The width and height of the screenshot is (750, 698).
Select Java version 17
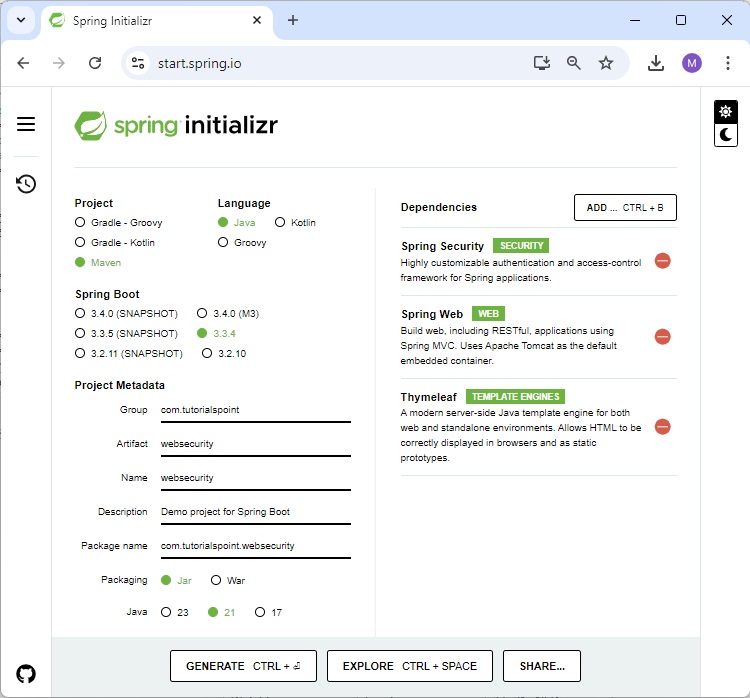tap(268, 612)
